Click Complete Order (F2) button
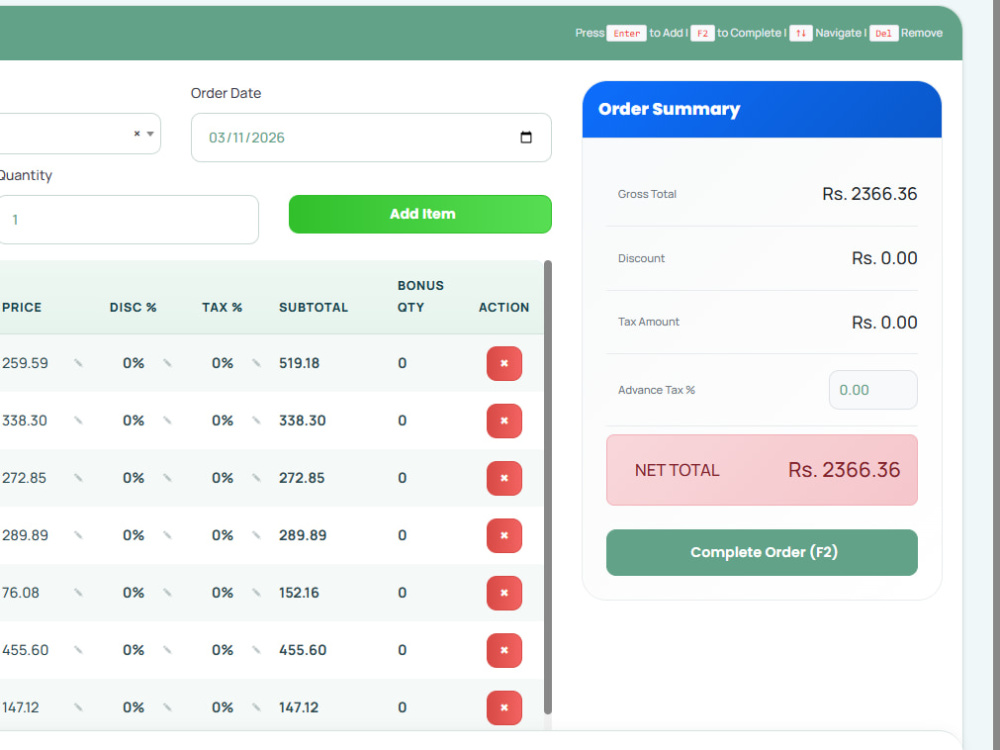Screen dimensions: 1000x750 (x=761, y=552)
